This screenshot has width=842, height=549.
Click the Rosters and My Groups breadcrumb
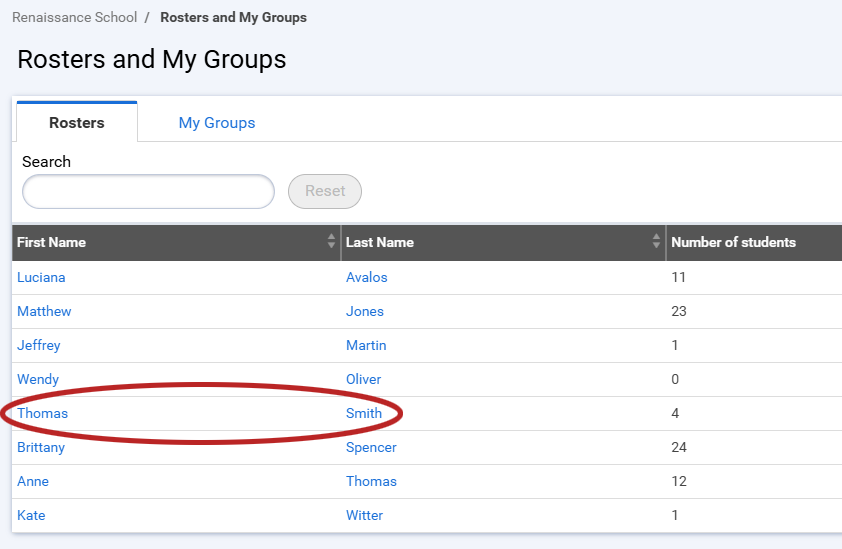(x=234, y=17)
